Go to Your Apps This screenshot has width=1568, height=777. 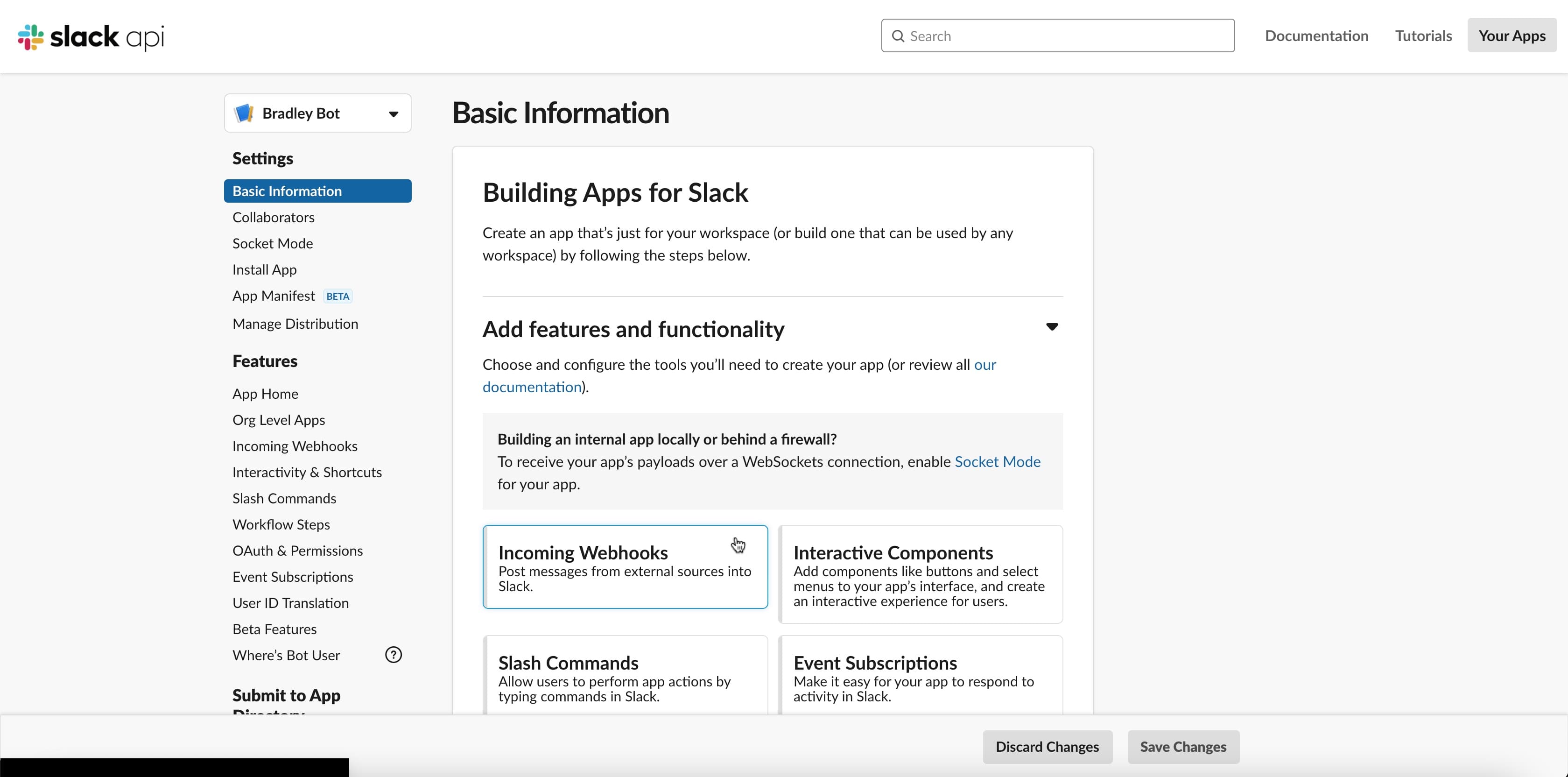tap(1512, 36)
